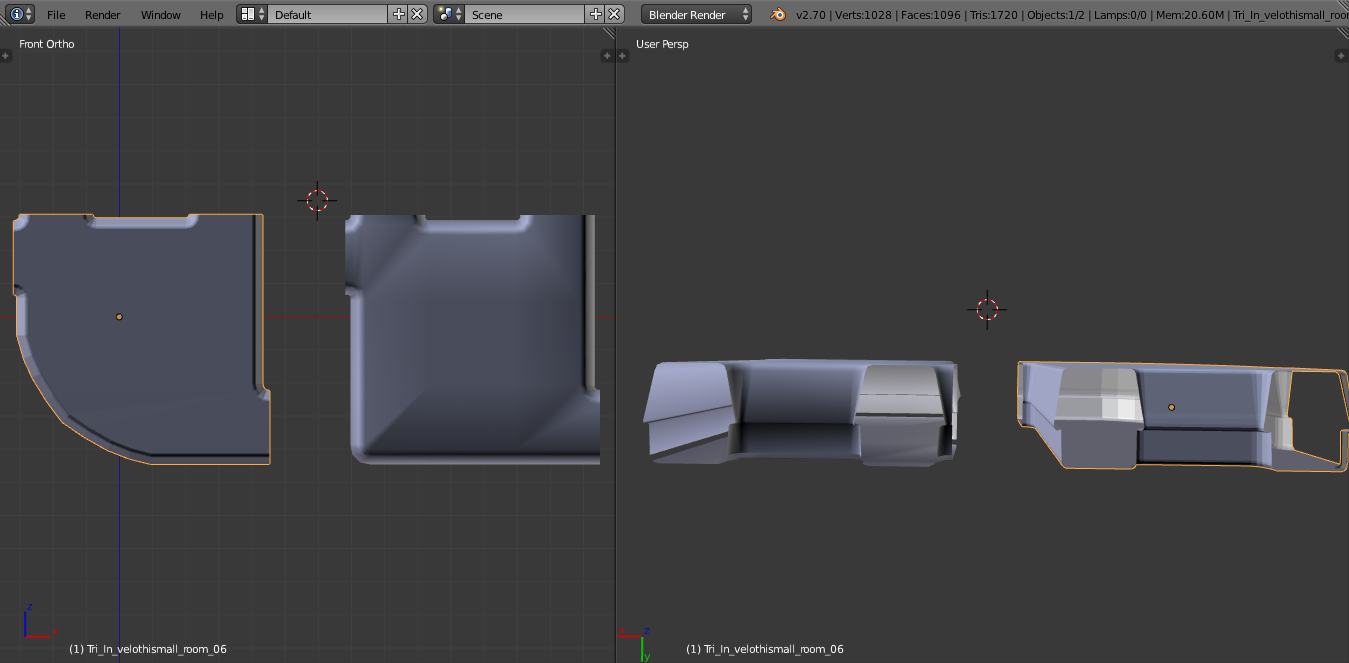Open the Info editor type selector
Screen dimensions: 1349x663
point(21,14)
